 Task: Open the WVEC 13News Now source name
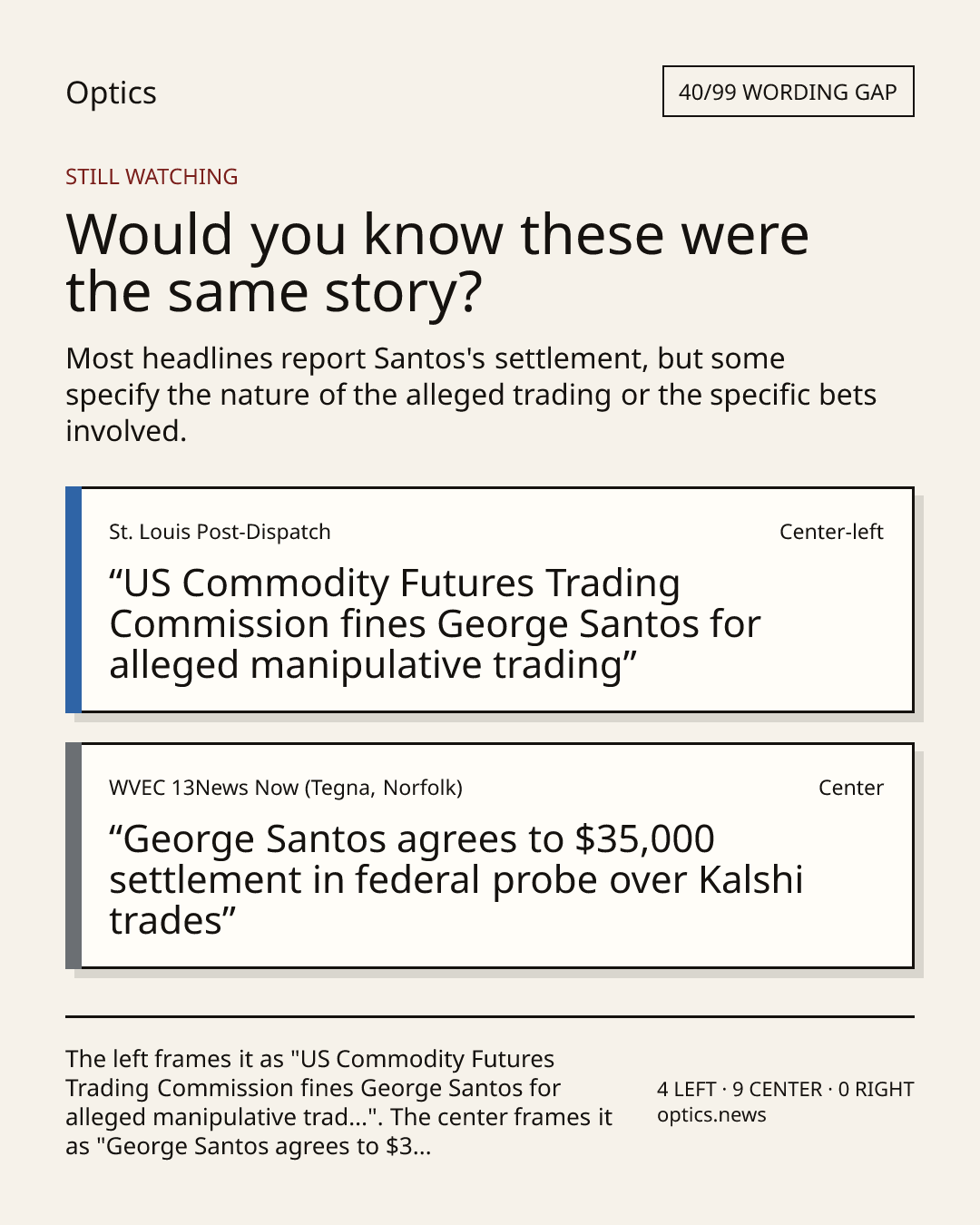click(x=286, y=788)
